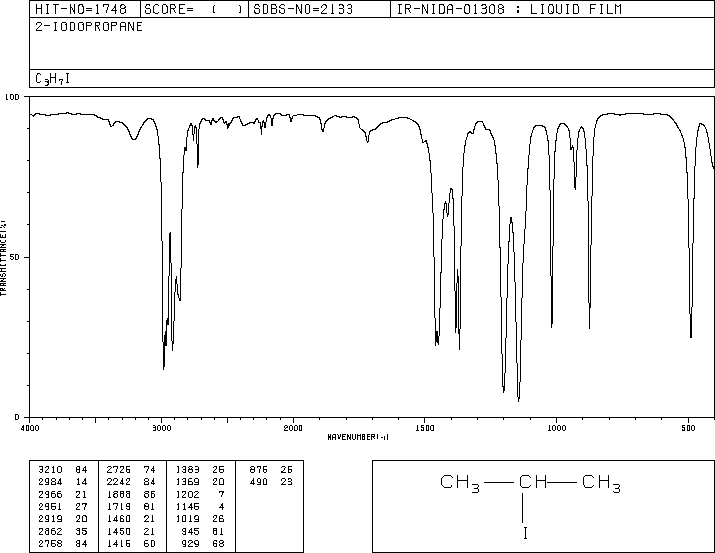Select peak table entry 929
Image resolution: width=715 pixels, height=553 pixels.
click(x=190, y=543)
